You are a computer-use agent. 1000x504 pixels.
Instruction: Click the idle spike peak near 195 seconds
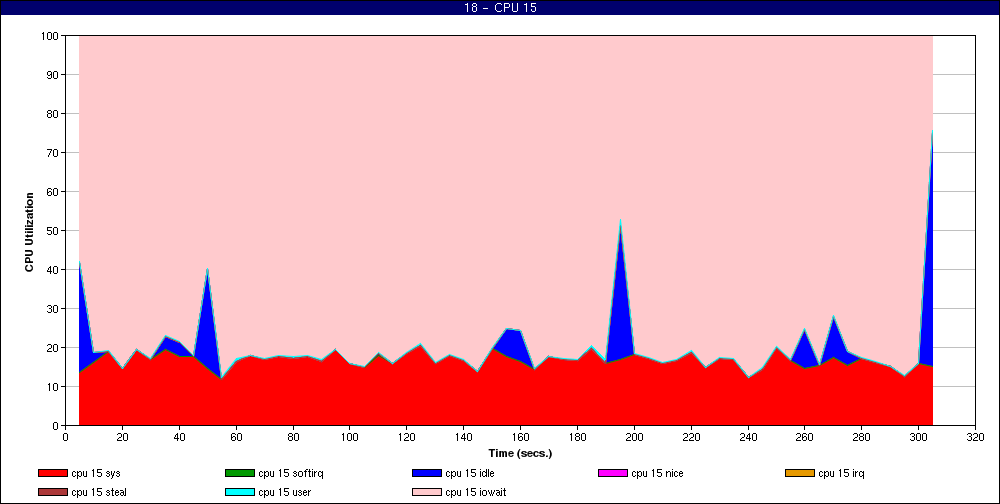click(x=621, y=223)
